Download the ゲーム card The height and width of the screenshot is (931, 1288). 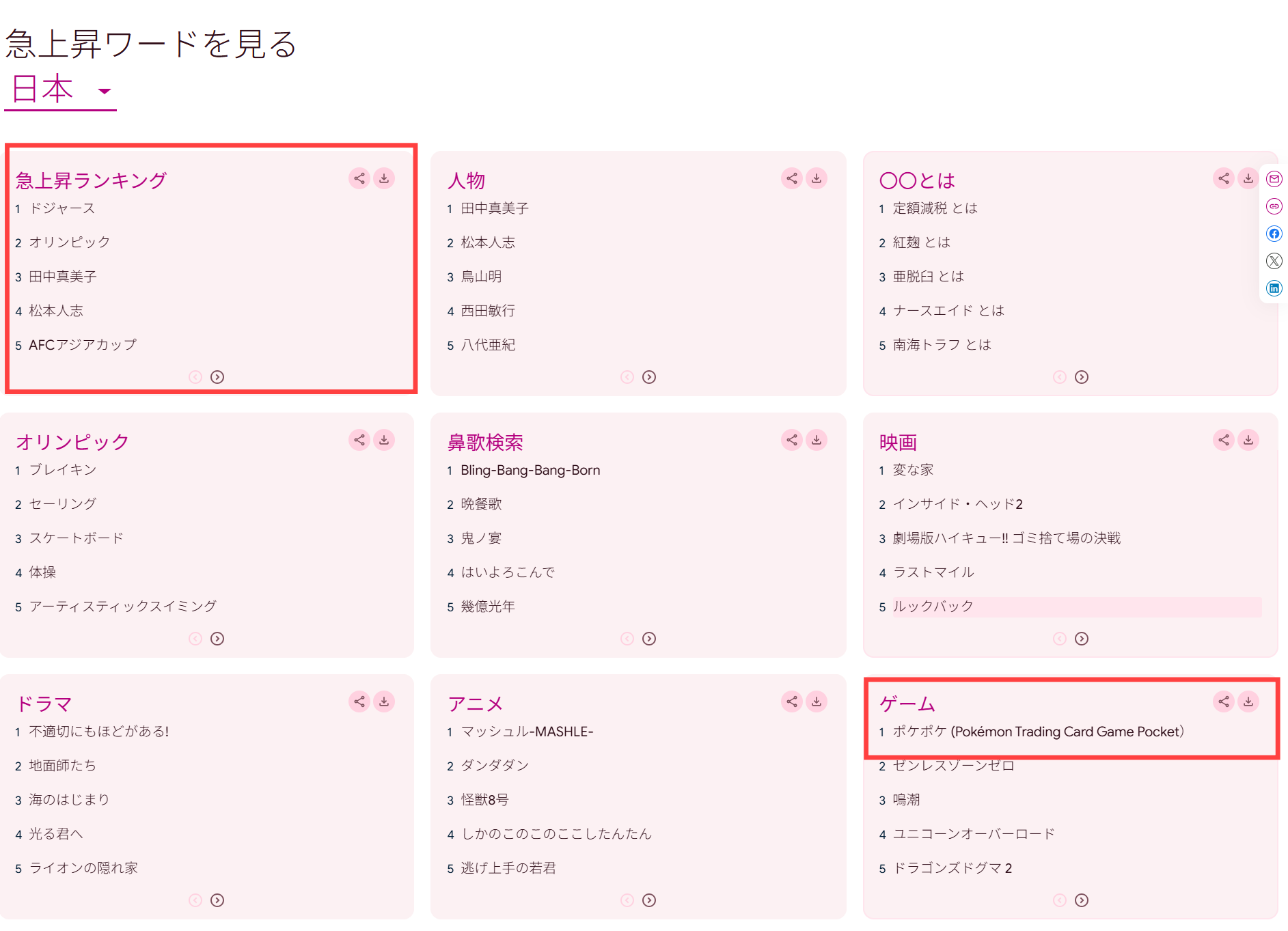click(x=1248, y=701)
